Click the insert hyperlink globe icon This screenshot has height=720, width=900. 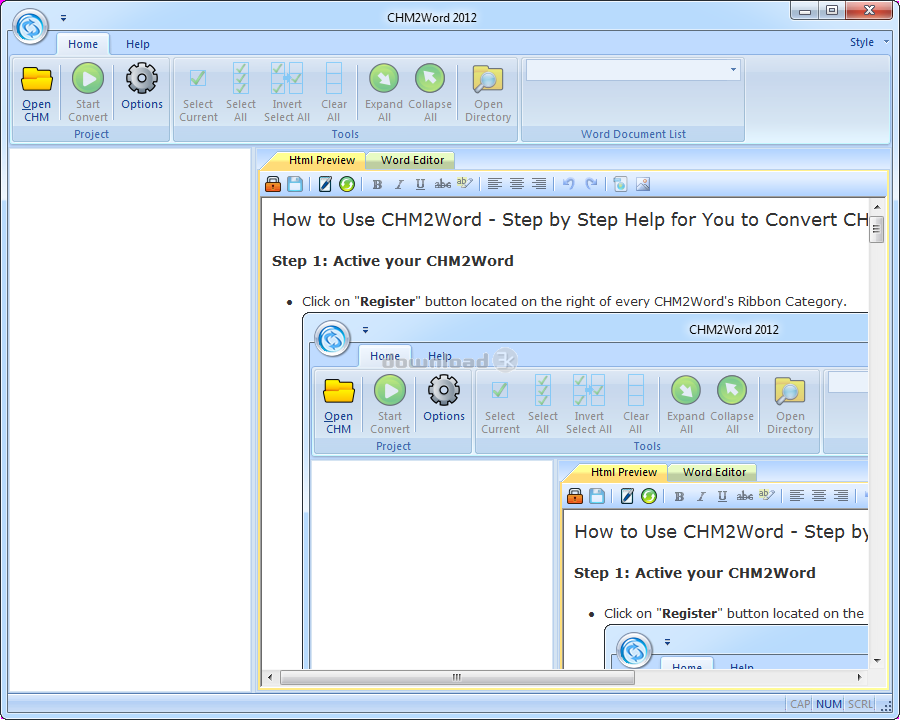pos(620,184)
